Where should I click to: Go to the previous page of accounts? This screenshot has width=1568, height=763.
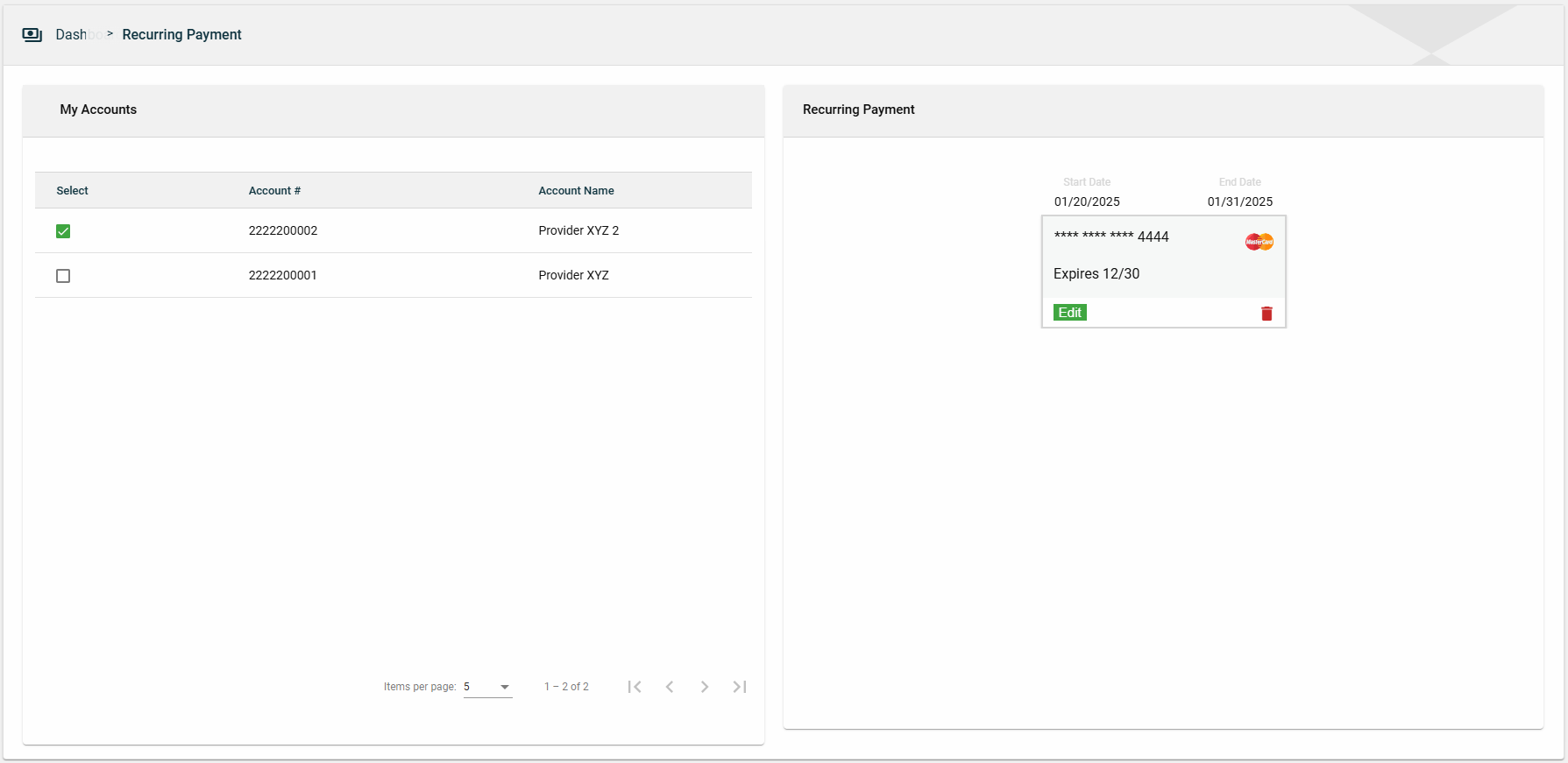click(670, 687)
